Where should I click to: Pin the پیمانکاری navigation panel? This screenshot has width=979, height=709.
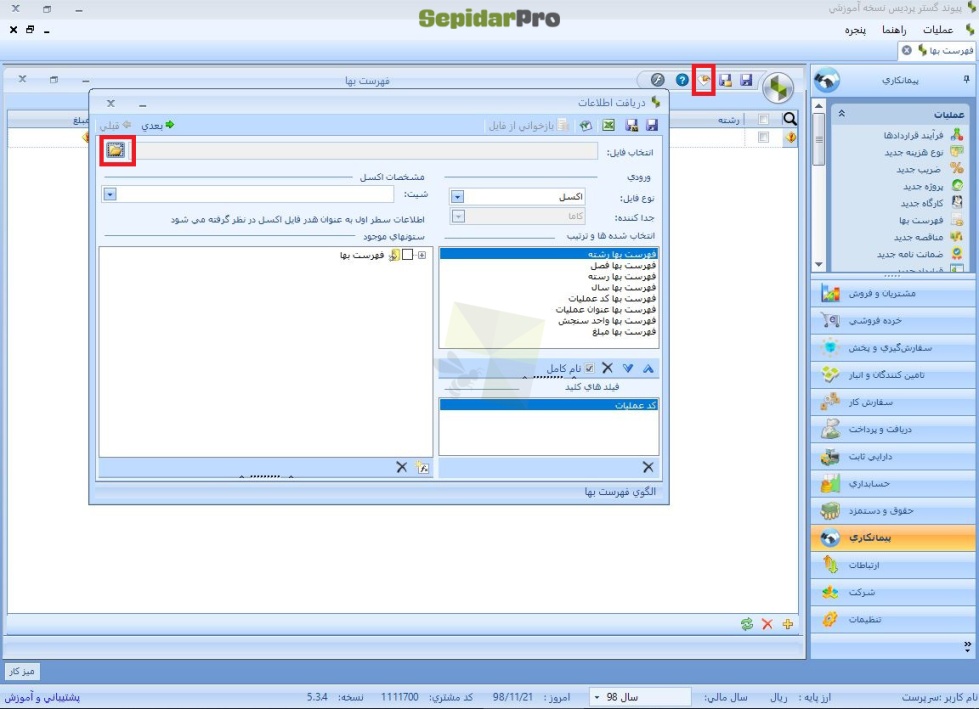966,79
